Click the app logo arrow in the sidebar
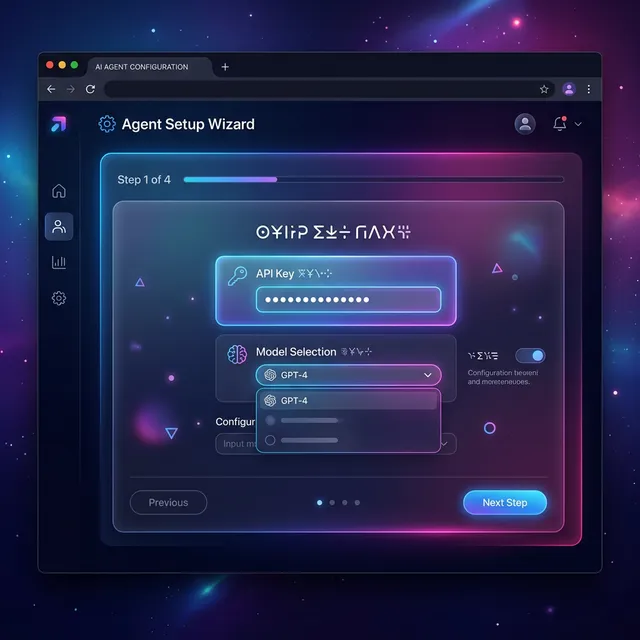 coord(59,124)
